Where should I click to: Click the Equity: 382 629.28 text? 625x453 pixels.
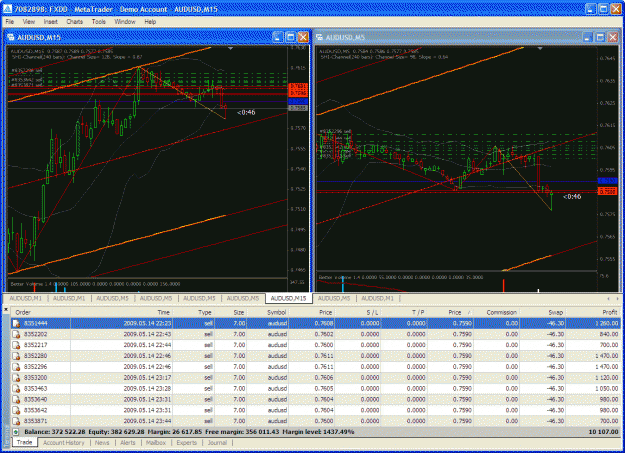click(x=116, y=432)
